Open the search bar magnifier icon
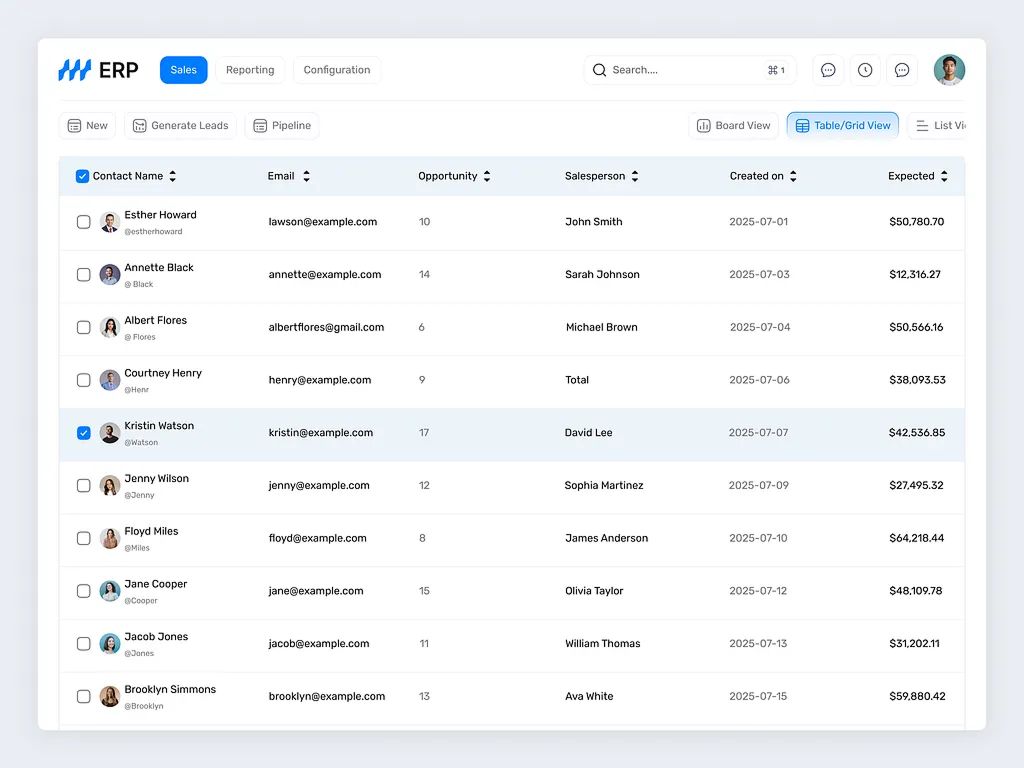The image size is (1024, 768). pyautogui.click(x=599, y=70)
